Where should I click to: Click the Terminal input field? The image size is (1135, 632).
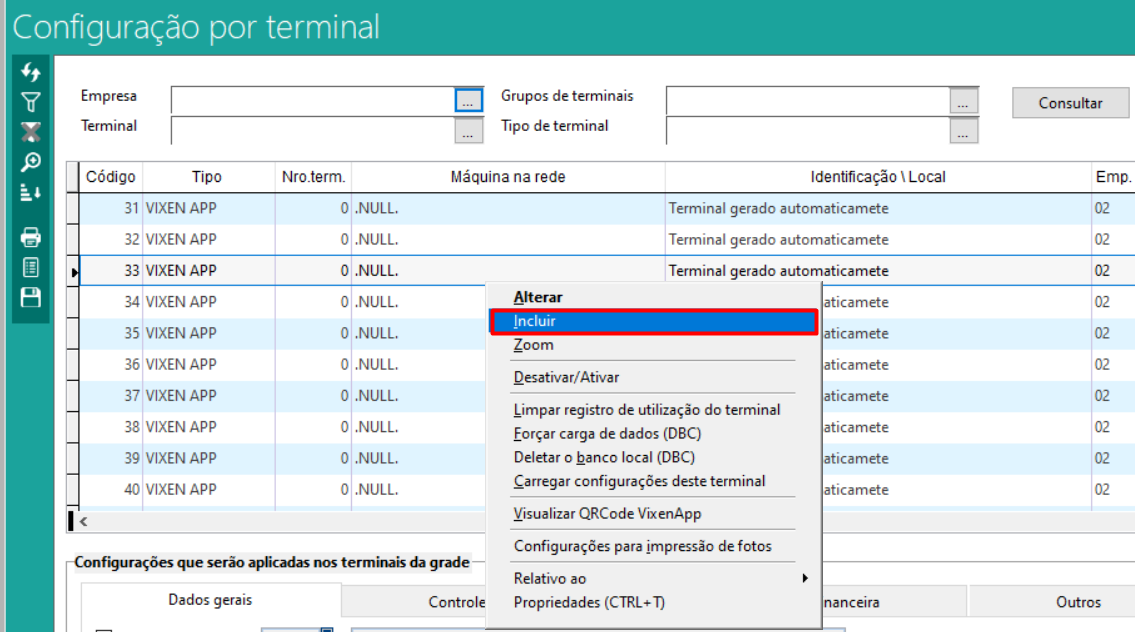click(312, 130)
